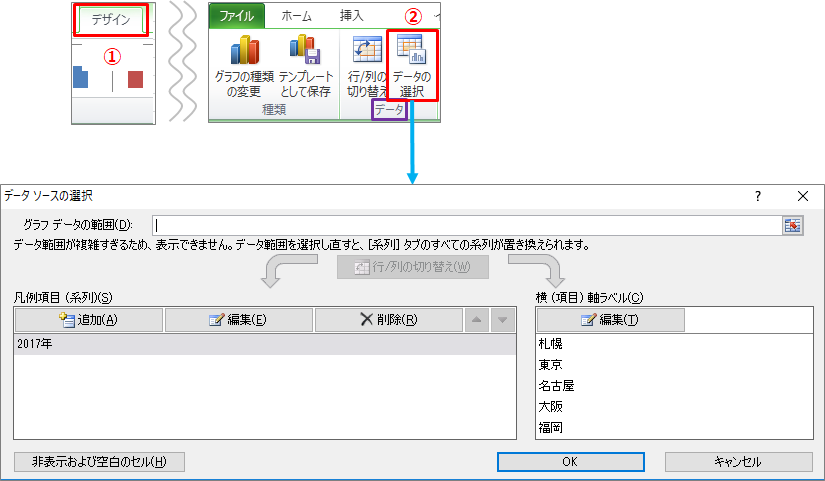Click テンプレートとして保存 icon

pos(304,52)
